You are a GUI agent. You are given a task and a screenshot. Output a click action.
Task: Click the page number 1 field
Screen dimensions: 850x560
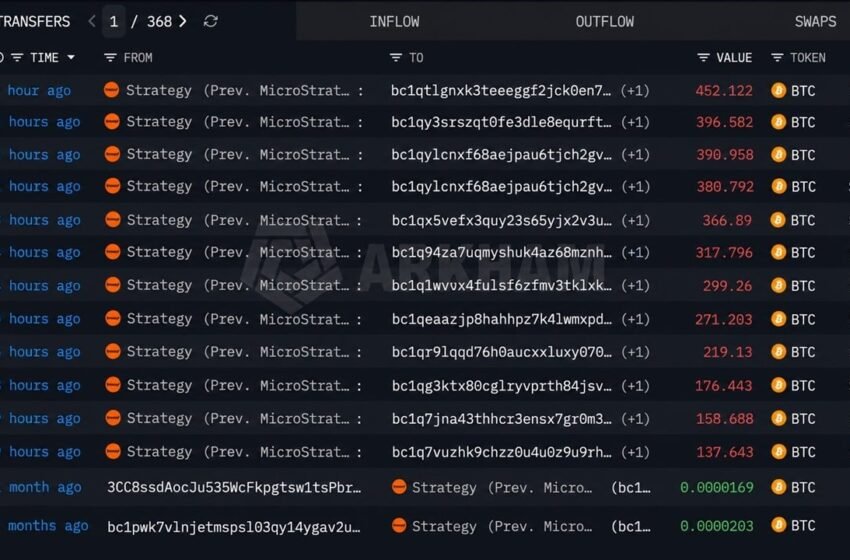[x=113, y=22]
